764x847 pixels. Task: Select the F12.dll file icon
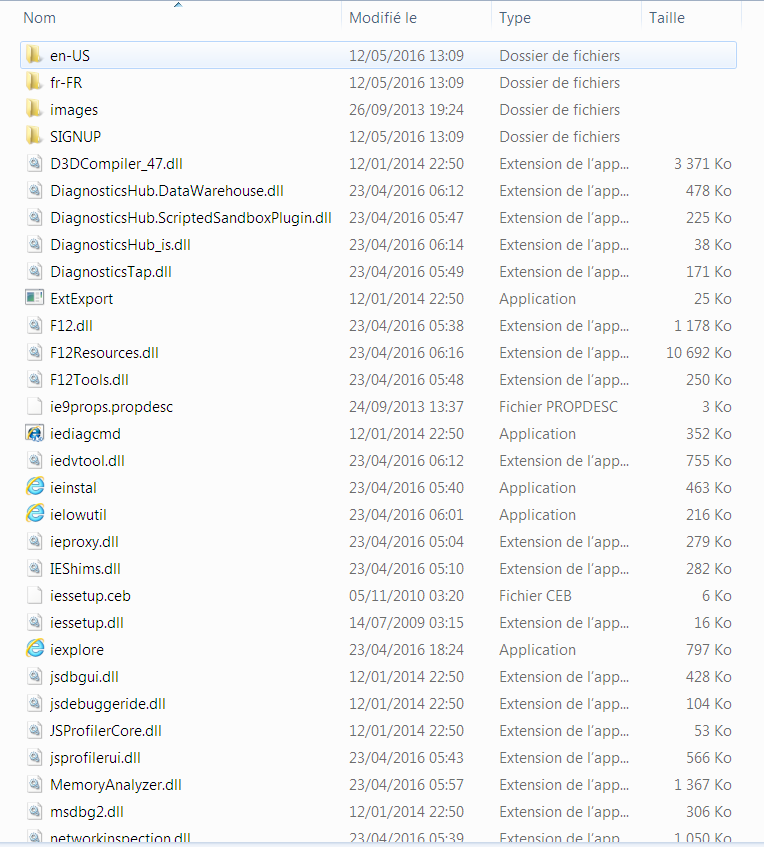(x=35, y=325)
